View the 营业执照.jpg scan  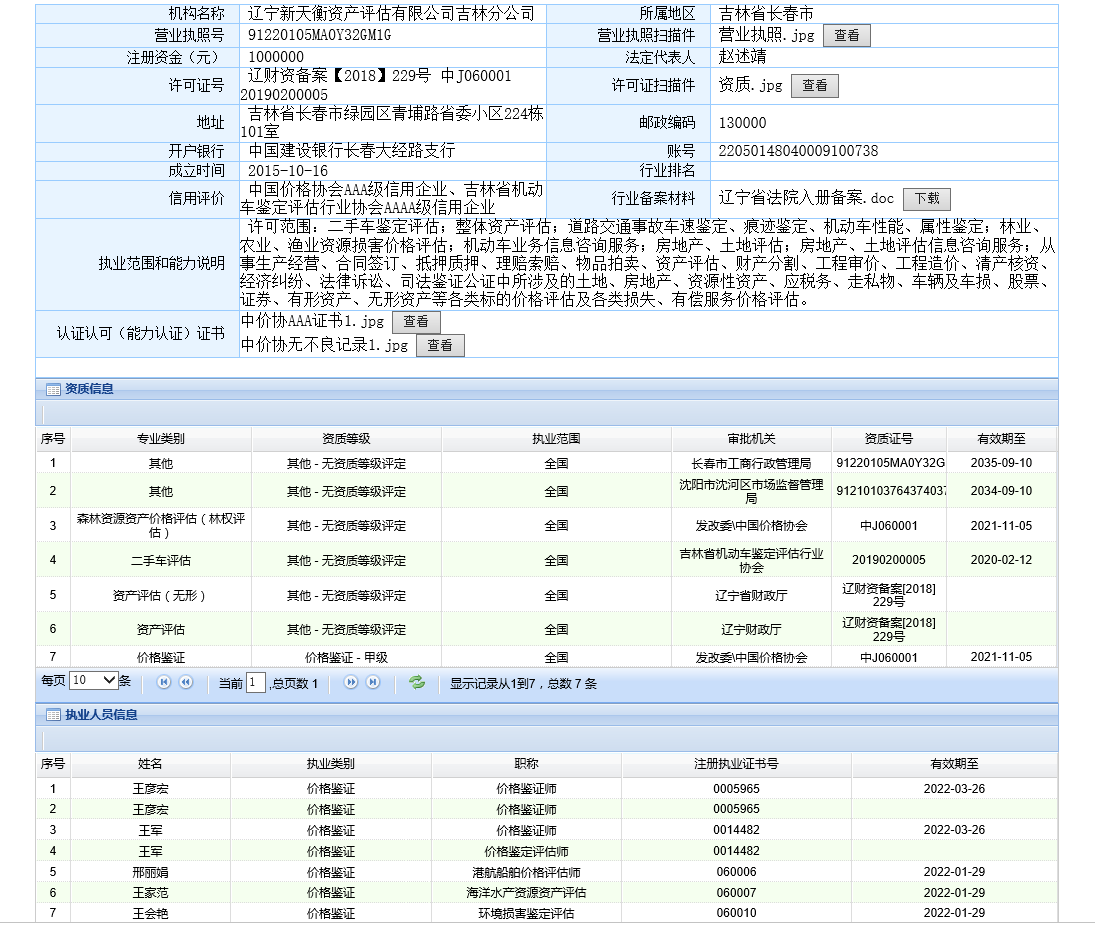846,35
